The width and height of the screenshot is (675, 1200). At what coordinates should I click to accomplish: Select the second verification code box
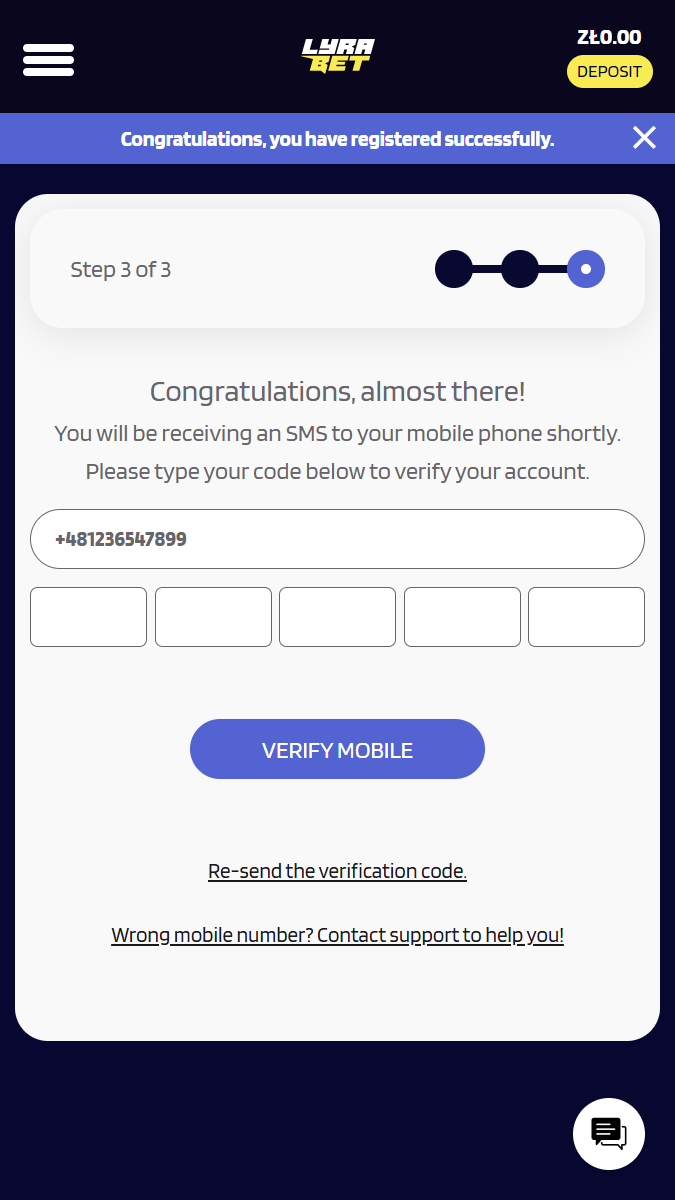[x=213, y=617]
